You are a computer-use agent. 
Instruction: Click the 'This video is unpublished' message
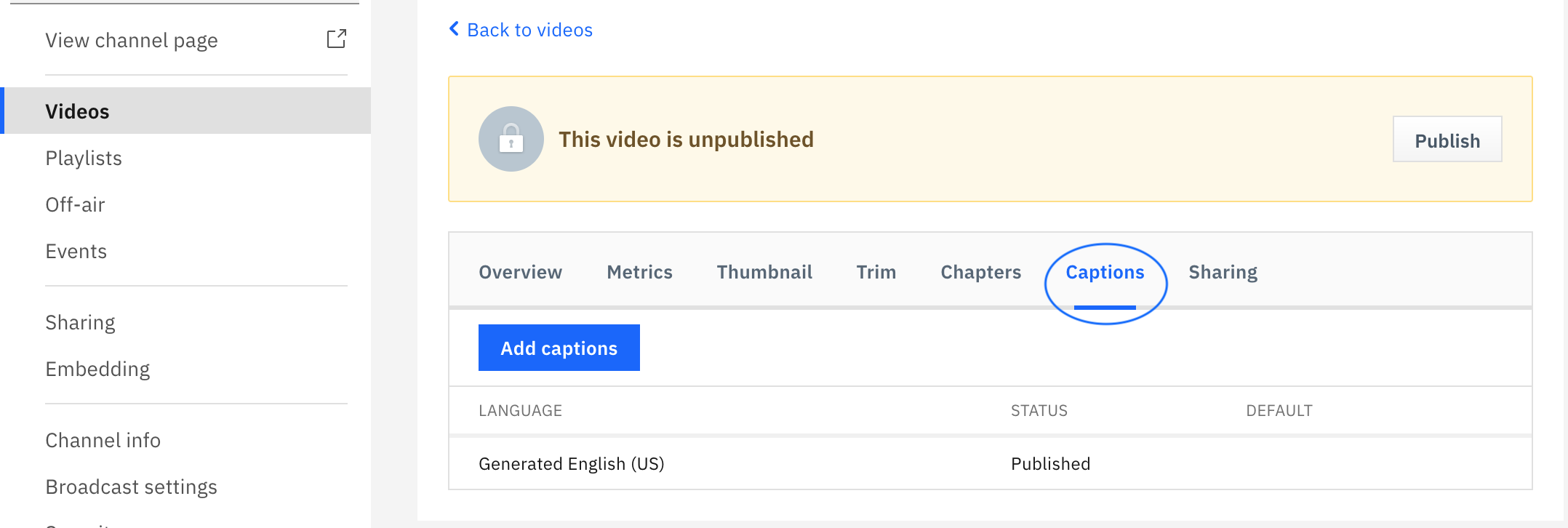(686, 139)
